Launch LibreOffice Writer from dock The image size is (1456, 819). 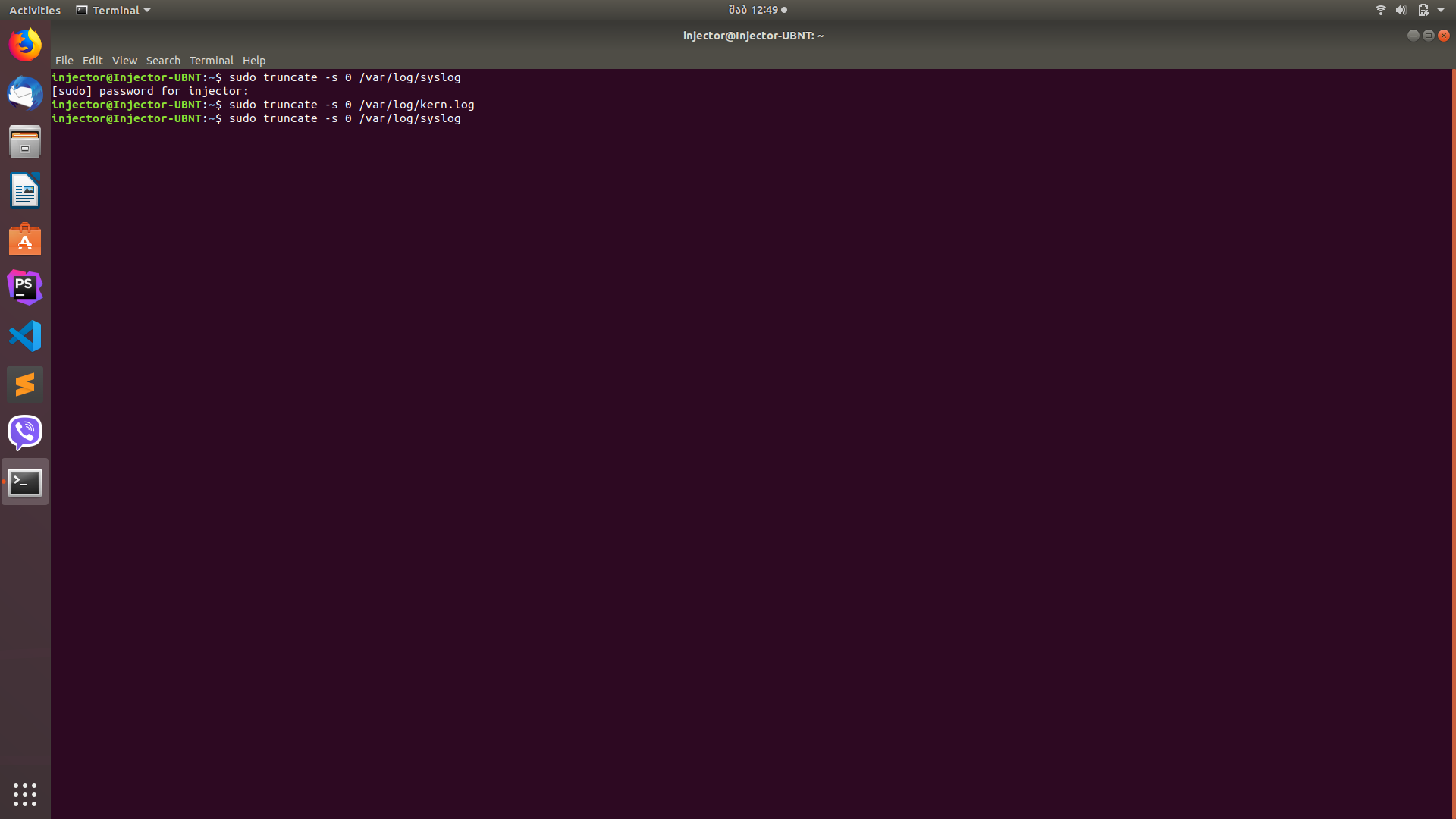point(25,190)
